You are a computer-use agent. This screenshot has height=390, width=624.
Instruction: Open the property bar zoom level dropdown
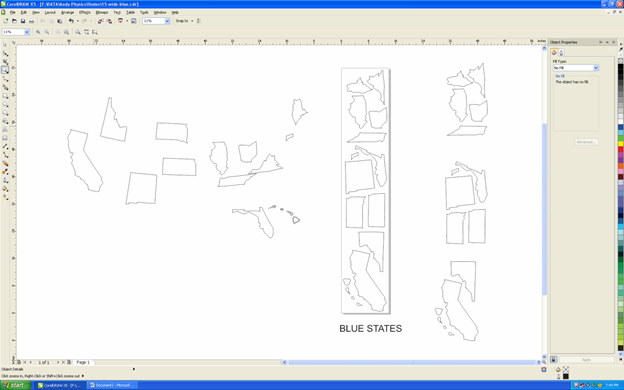(27, 32)
